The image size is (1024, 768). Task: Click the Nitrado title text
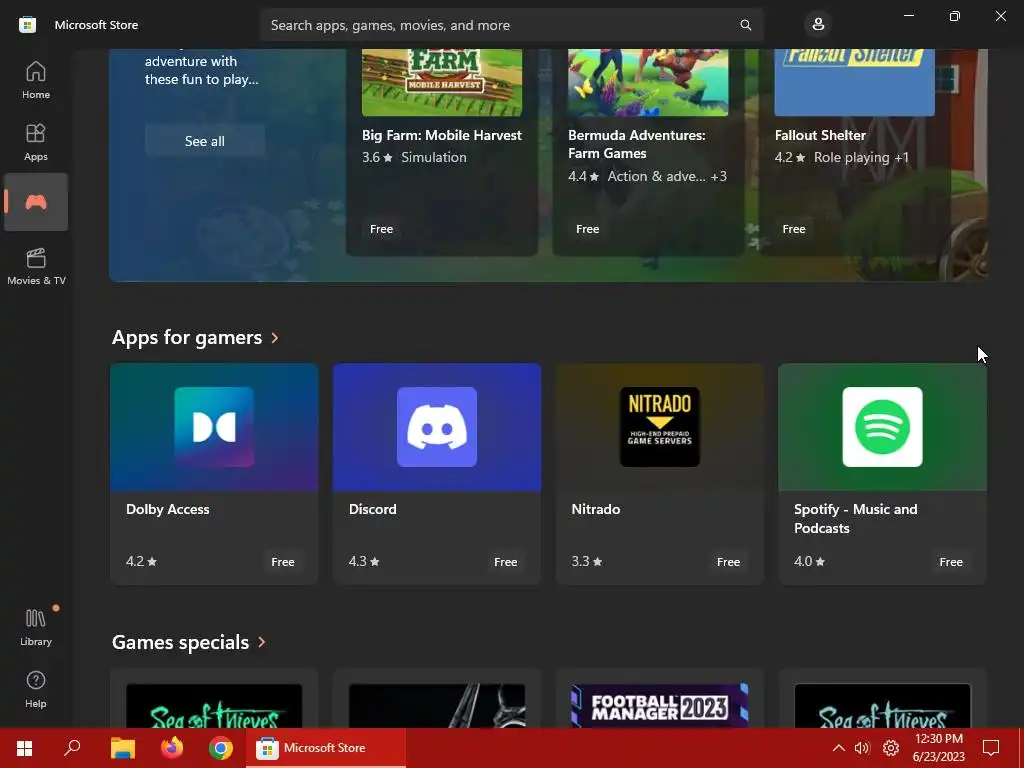tap(596, 509)
